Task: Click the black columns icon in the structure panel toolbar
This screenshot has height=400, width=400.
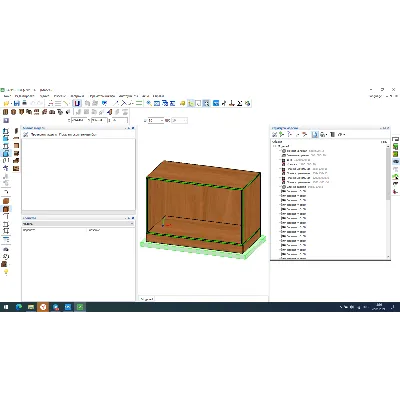Action: (x=332, y=134)
